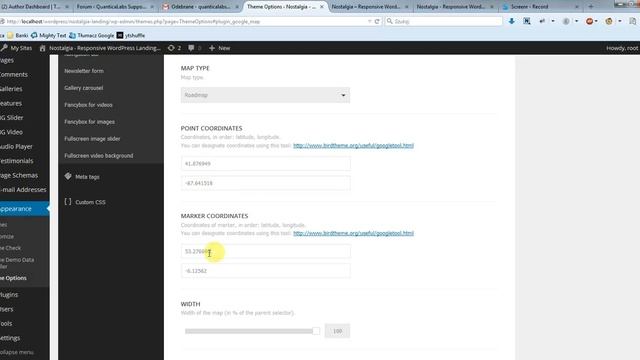The width and height of the screenshot is (640, 360).
Task: Open the Banki bookmark folder
Action: (x=18, y=36)
